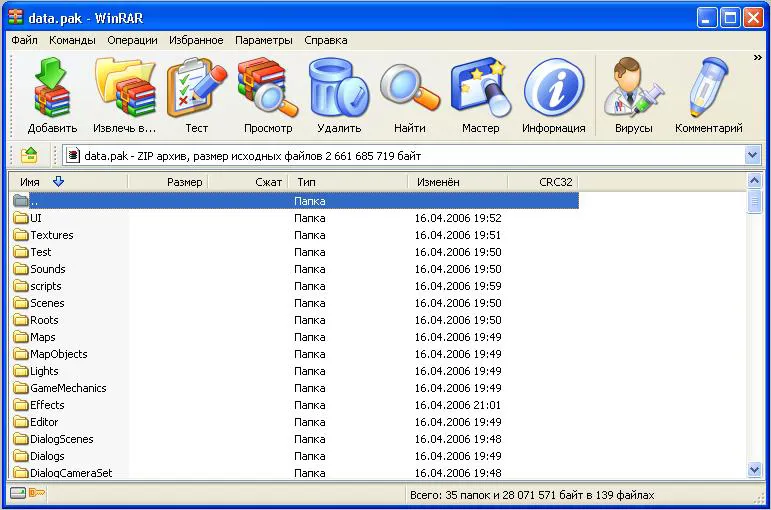The width and height of the screenshot is (771, 510).
Task: Click date 16.04.2006 19:59 in scripts row
Action: tap(457, 286)
